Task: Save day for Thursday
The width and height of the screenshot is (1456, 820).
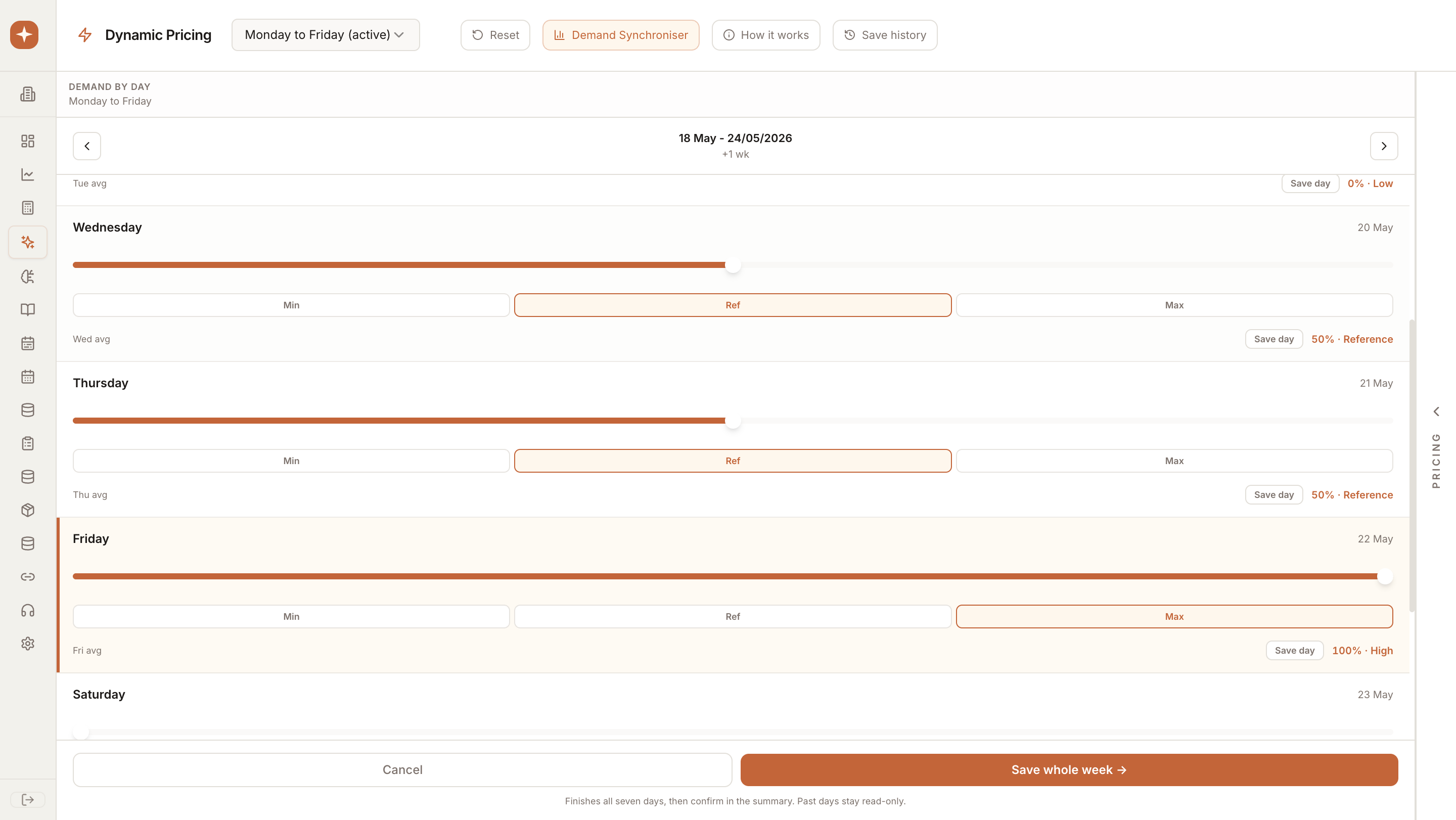Action: tap(1274, 495)
